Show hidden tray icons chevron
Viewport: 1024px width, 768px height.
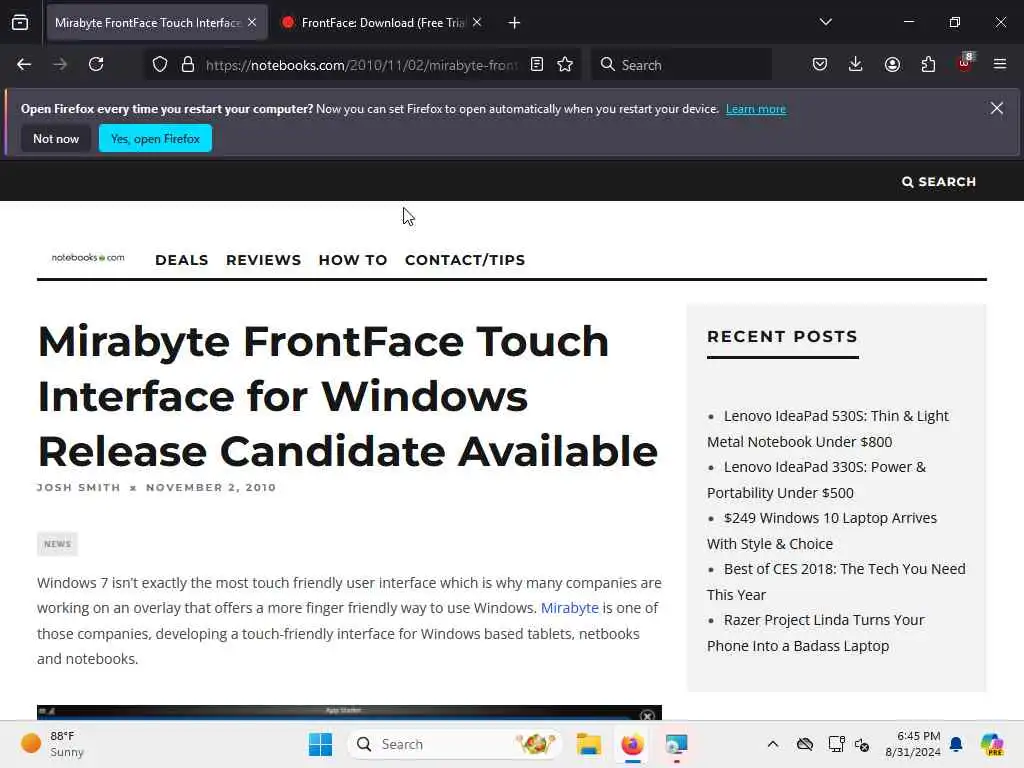pyautogui.click(x=773, y=744)
